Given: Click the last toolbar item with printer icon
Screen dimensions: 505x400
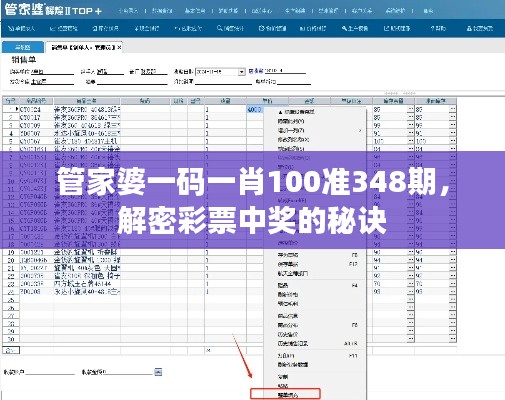Looking at the screenshot, I should 480,28.
